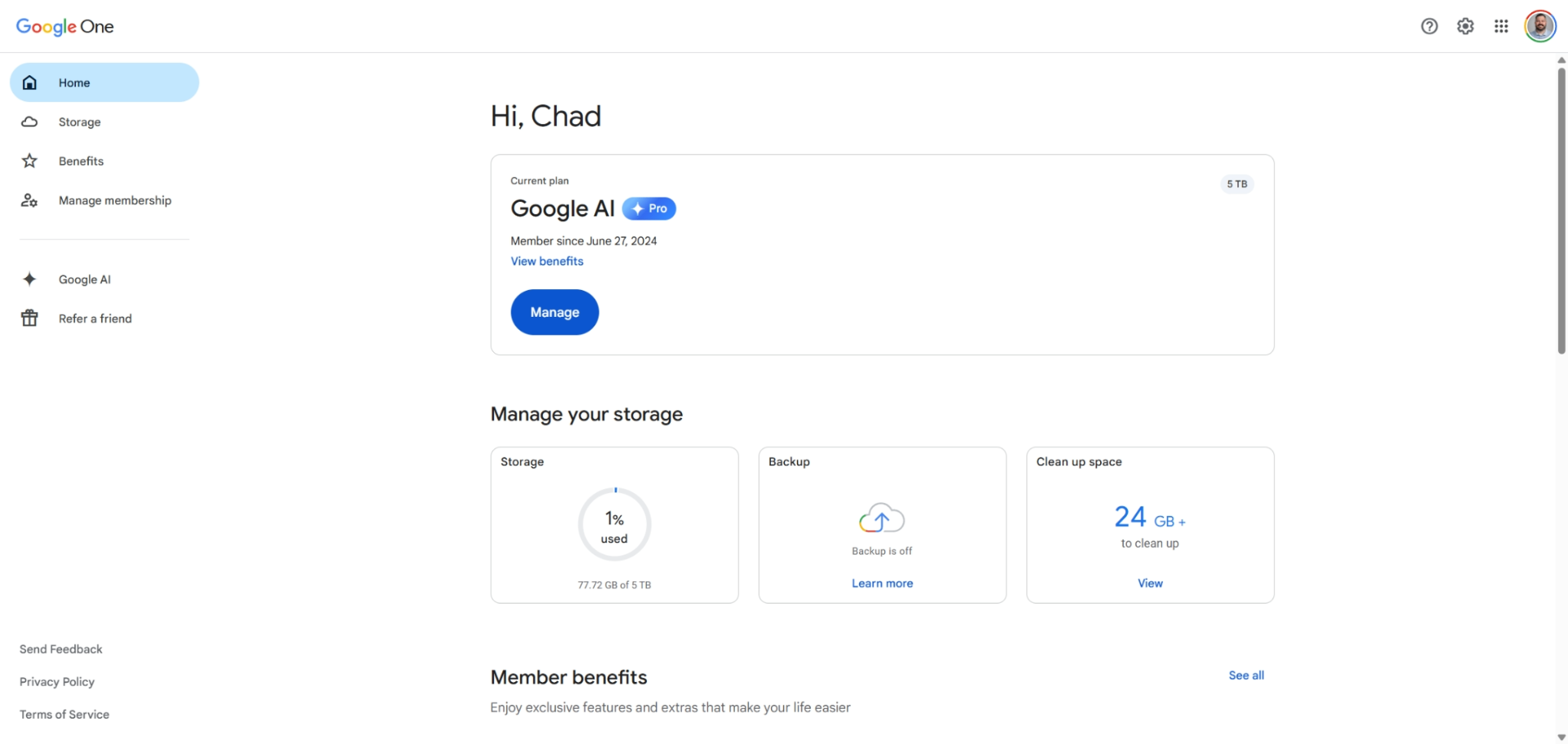Click the '24 GB+' clean up value

(1150, 517)
